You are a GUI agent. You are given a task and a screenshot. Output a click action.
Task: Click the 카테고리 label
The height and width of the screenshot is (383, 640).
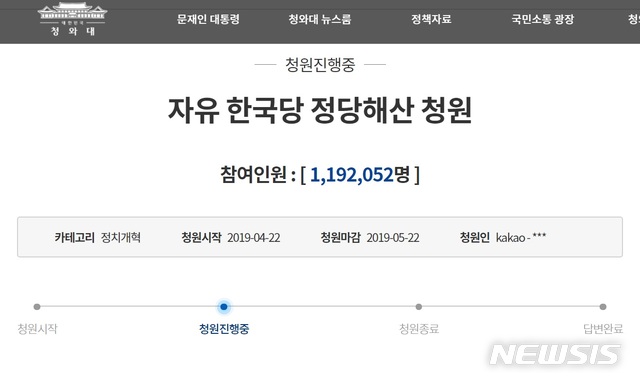click(75, 238)
